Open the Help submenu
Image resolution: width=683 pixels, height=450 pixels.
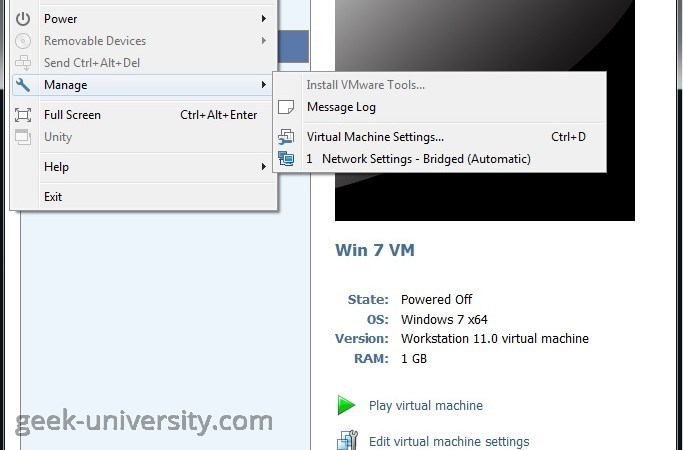tap(142, 167)
